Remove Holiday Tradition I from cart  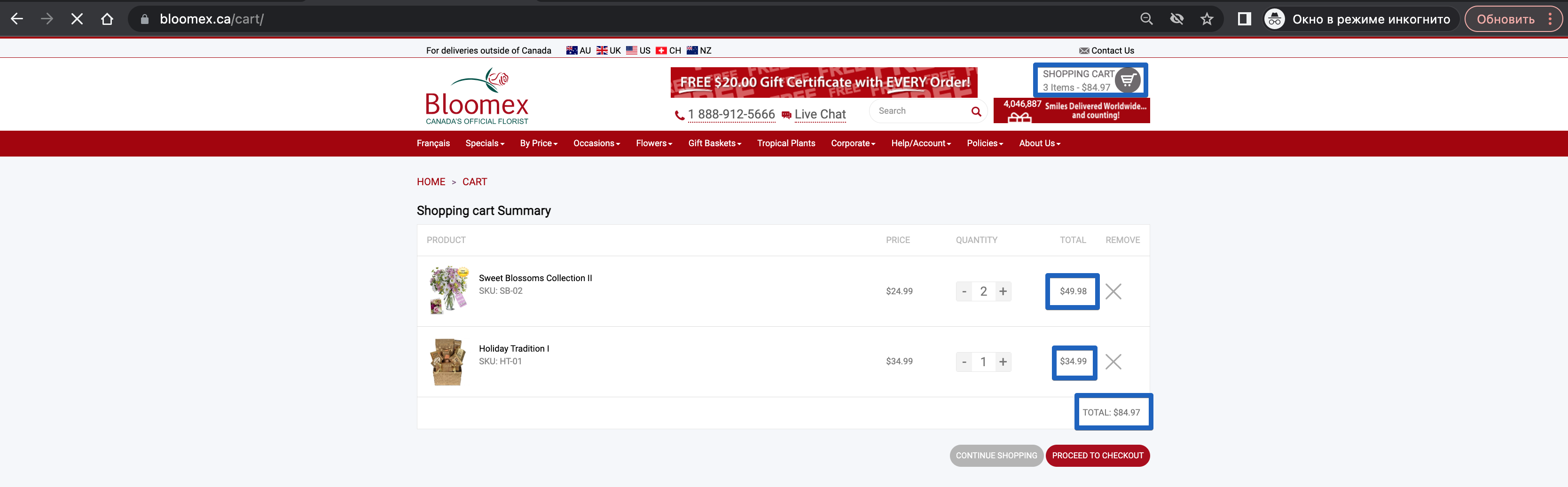[x=1113, y=362]
